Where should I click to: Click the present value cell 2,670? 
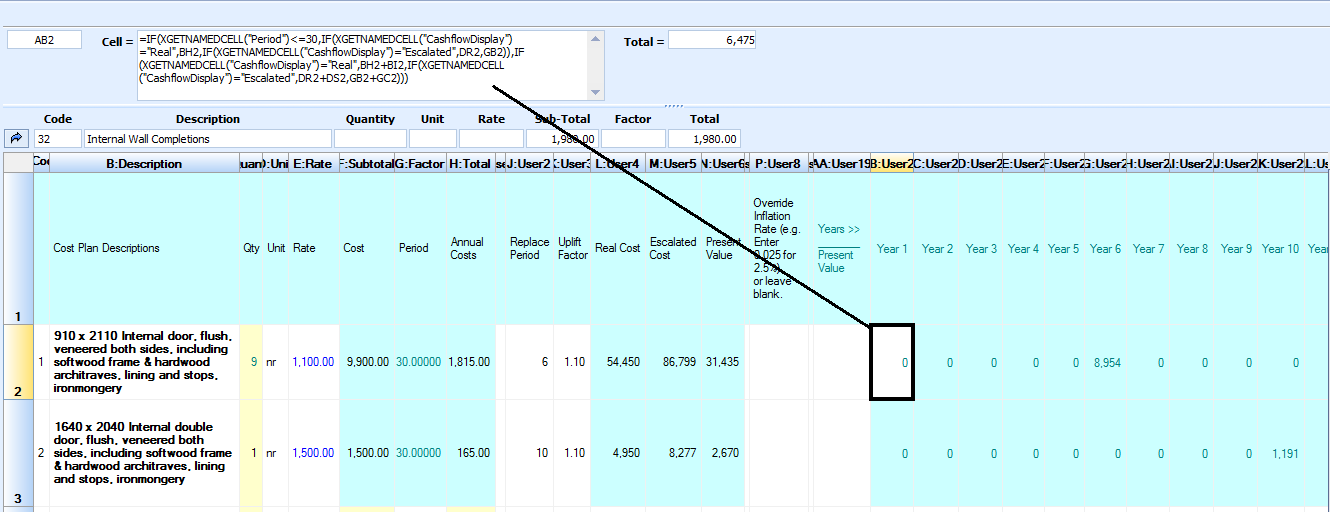(x=723, y=453)
